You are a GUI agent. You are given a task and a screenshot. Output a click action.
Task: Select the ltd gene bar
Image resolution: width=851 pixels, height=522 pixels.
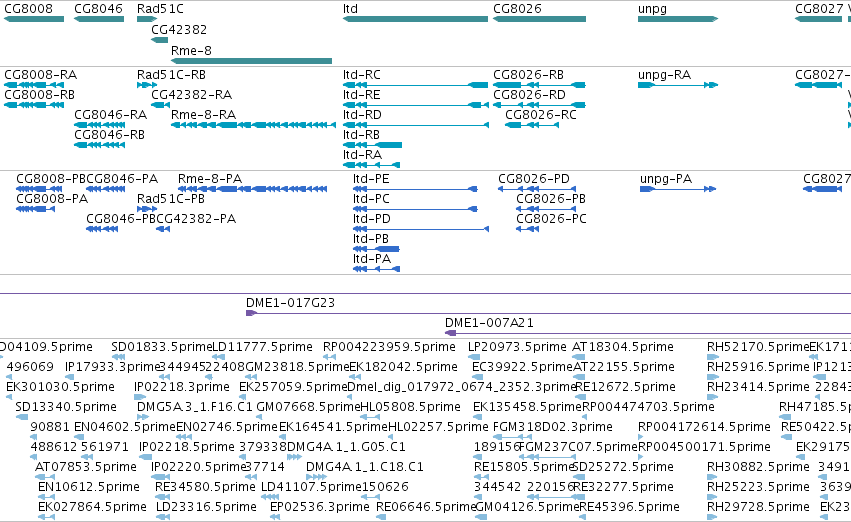(415, 19)
